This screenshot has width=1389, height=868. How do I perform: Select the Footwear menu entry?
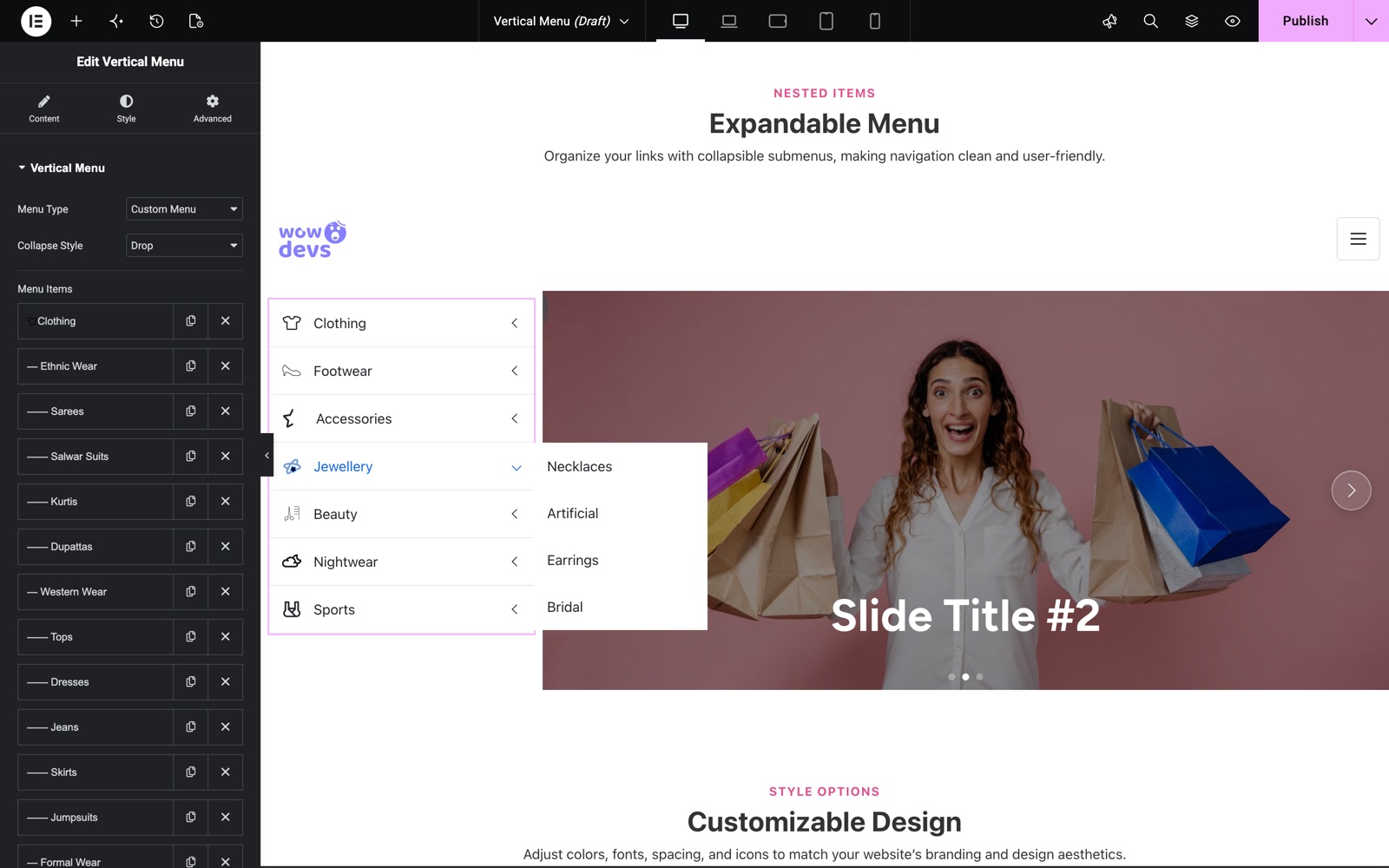401,371
